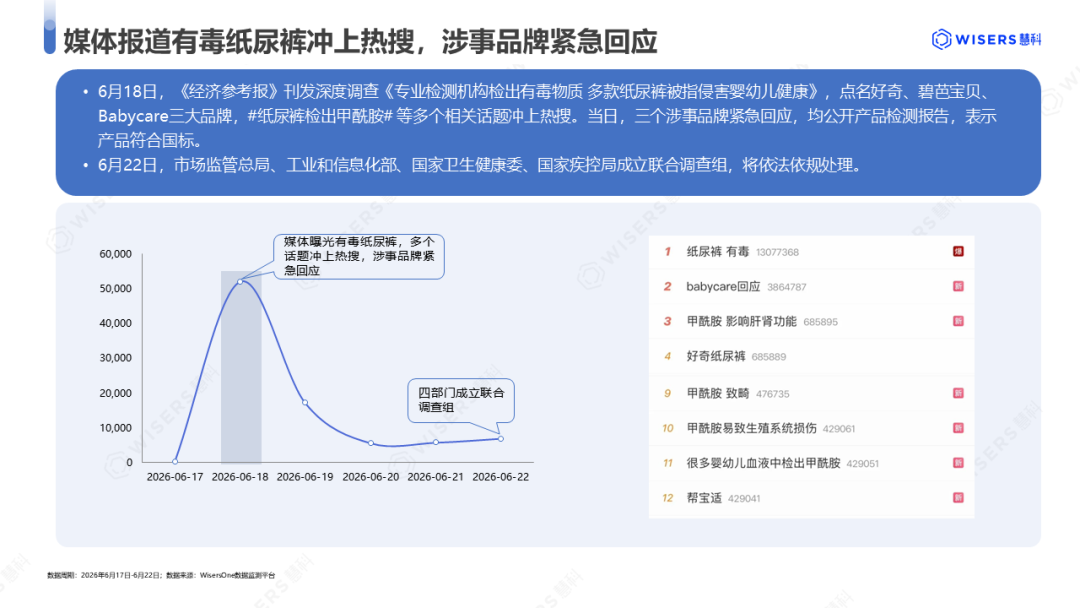Open hot search topic 纸尿裤 有毒
This screenshot has width=1080, height=608.
coord(718,252)
